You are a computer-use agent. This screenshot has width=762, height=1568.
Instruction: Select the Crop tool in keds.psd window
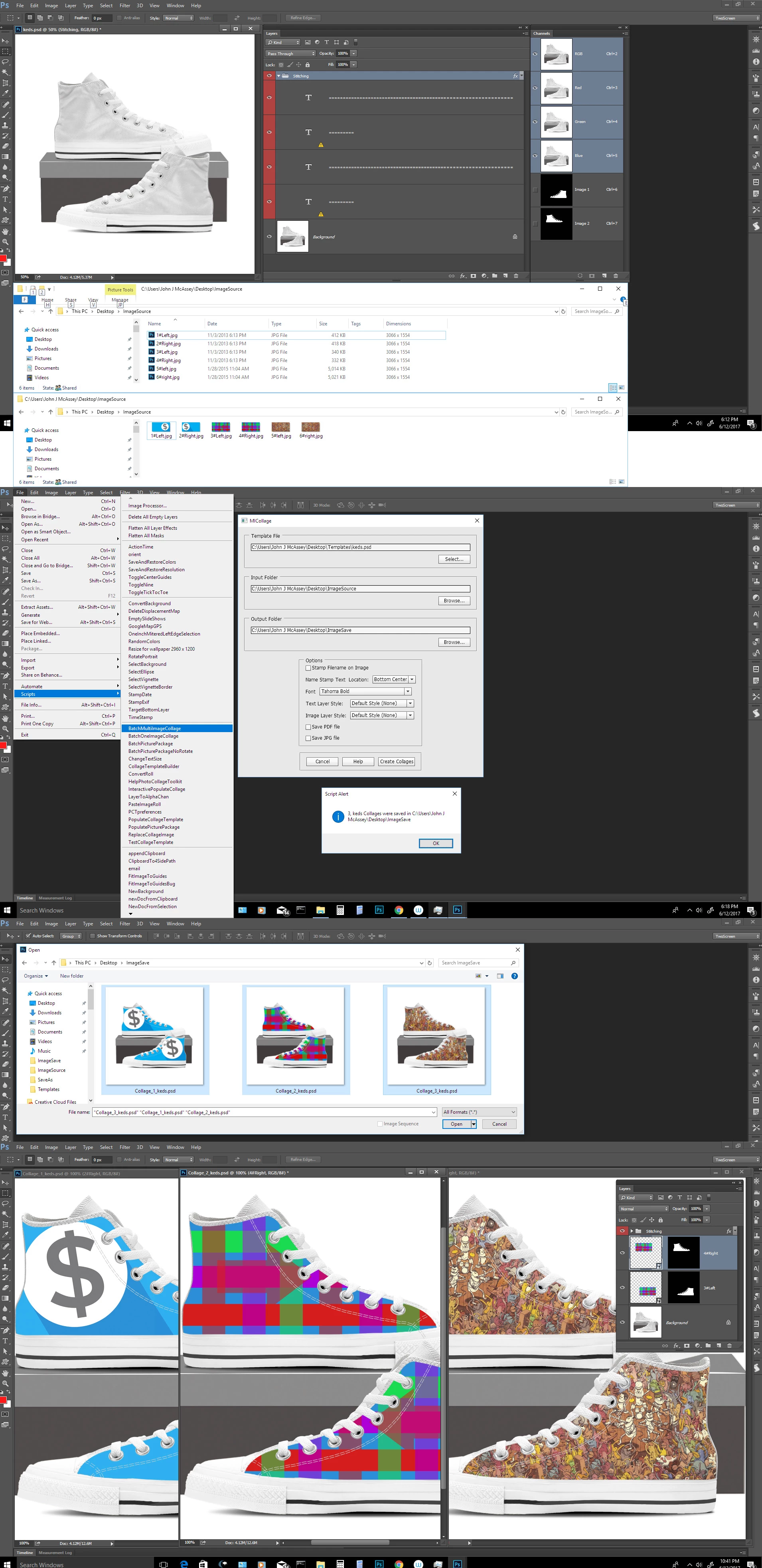pyautogui.click(x=6, y=83)
